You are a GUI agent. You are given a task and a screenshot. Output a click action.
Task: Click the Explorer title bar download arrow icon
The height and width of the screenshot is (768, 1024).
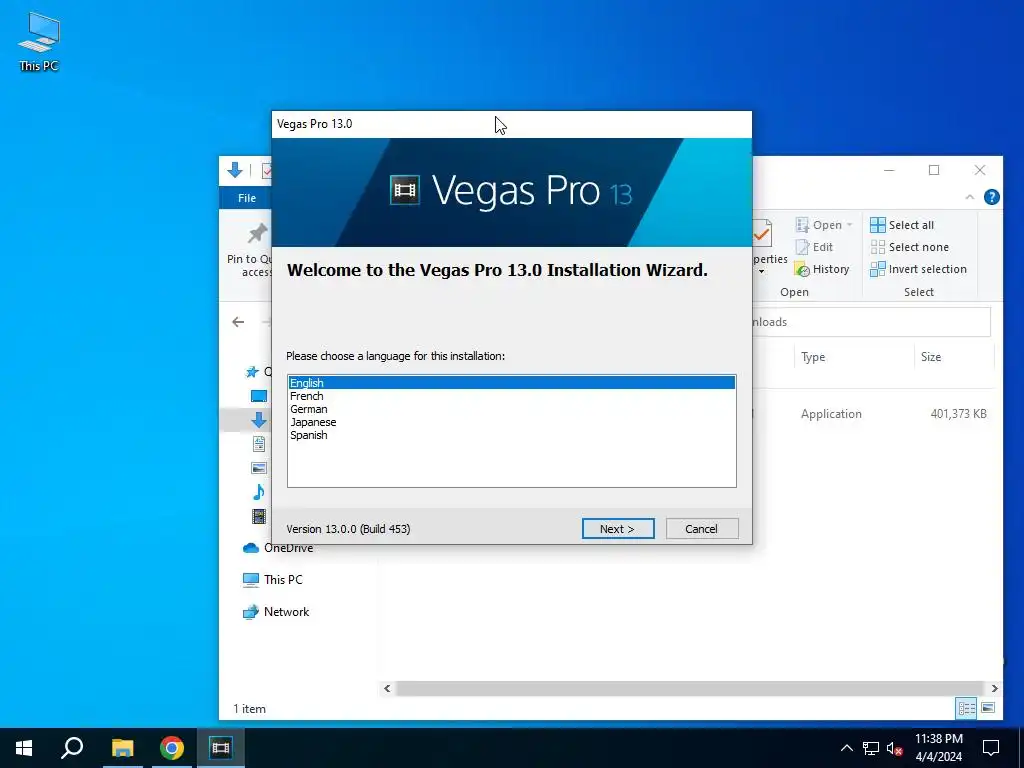click(235, 170)
